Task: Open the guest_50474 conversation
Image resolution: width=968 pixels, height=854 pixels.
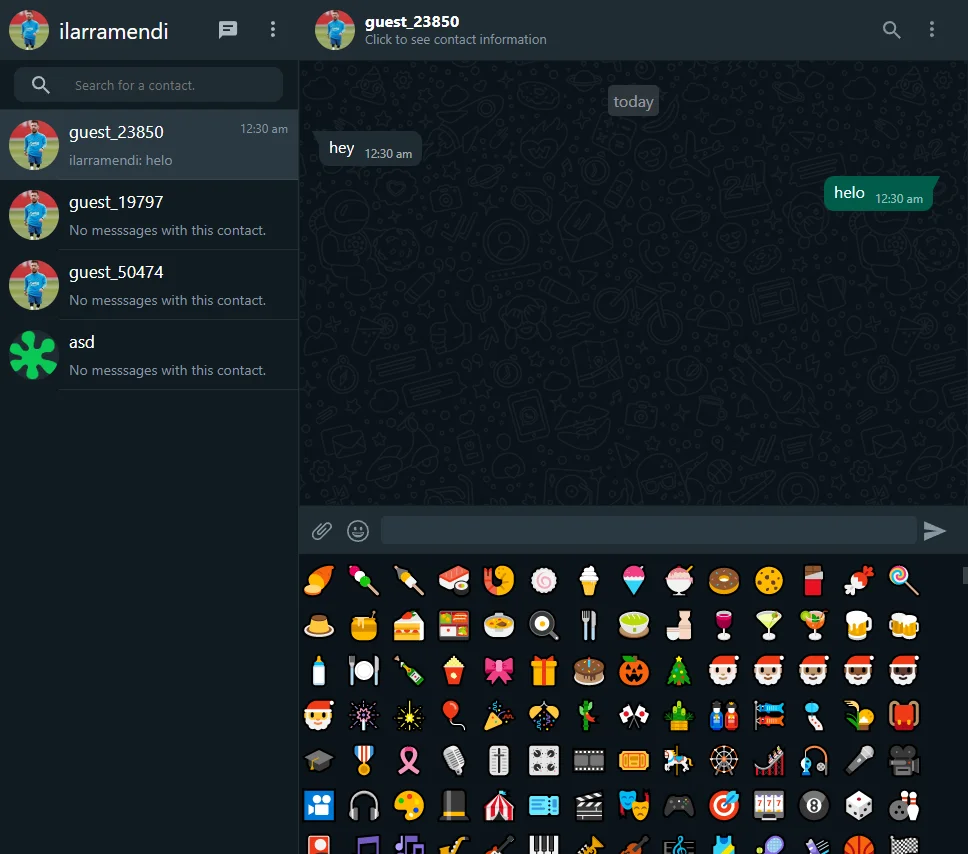Action: 149,285
